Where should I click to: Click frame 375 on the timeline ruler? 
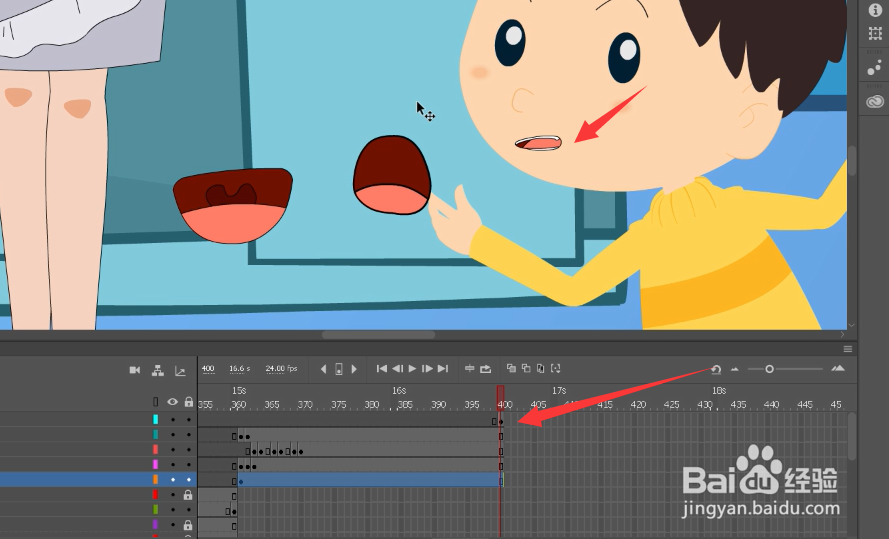[x=338, y=405]
